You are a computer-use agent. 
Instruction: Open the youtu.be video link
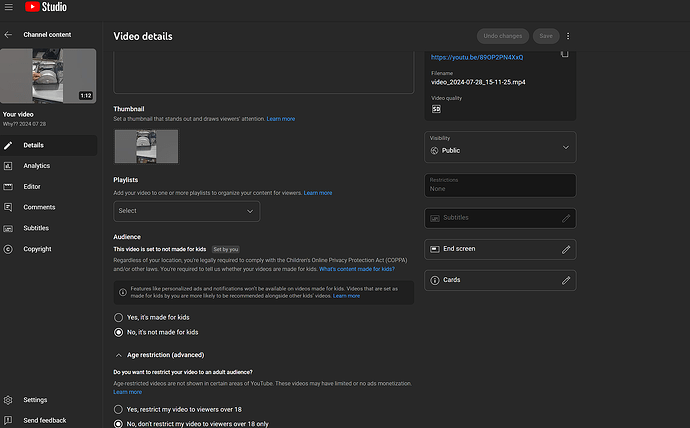[477, 57]
